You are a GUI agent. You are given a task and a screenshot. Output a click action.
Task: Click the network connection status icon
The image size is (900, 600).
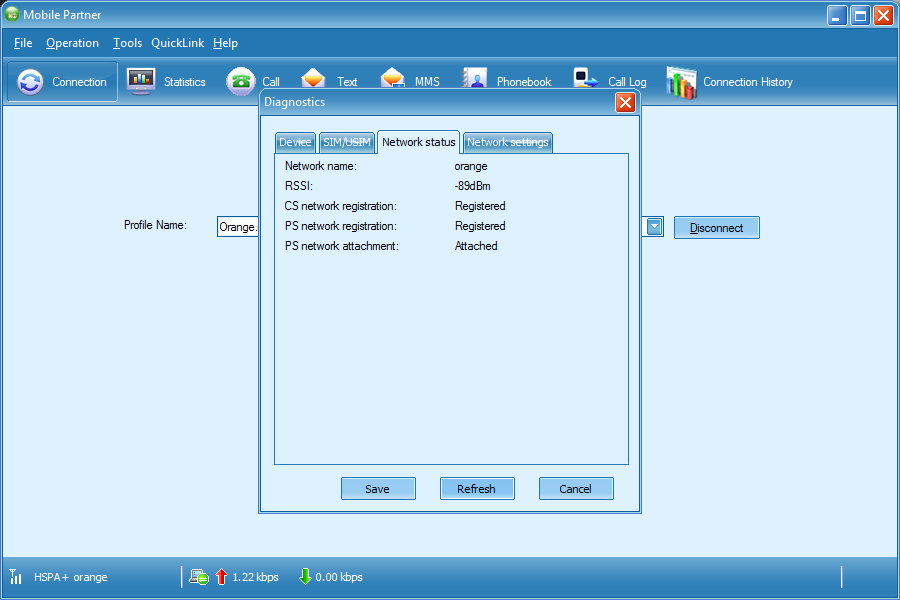click(199, 577)
